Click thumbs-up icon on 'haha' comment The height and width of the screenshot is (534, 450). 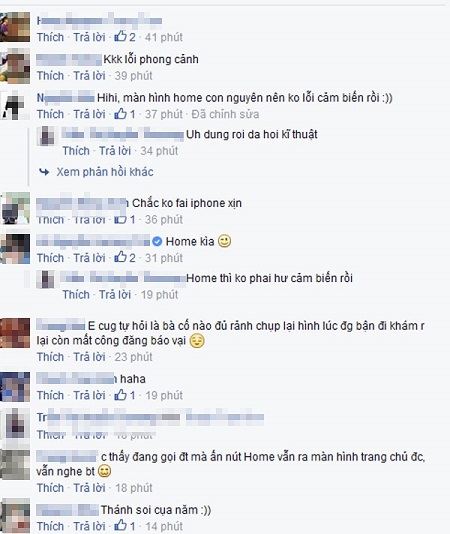point(120,395)
